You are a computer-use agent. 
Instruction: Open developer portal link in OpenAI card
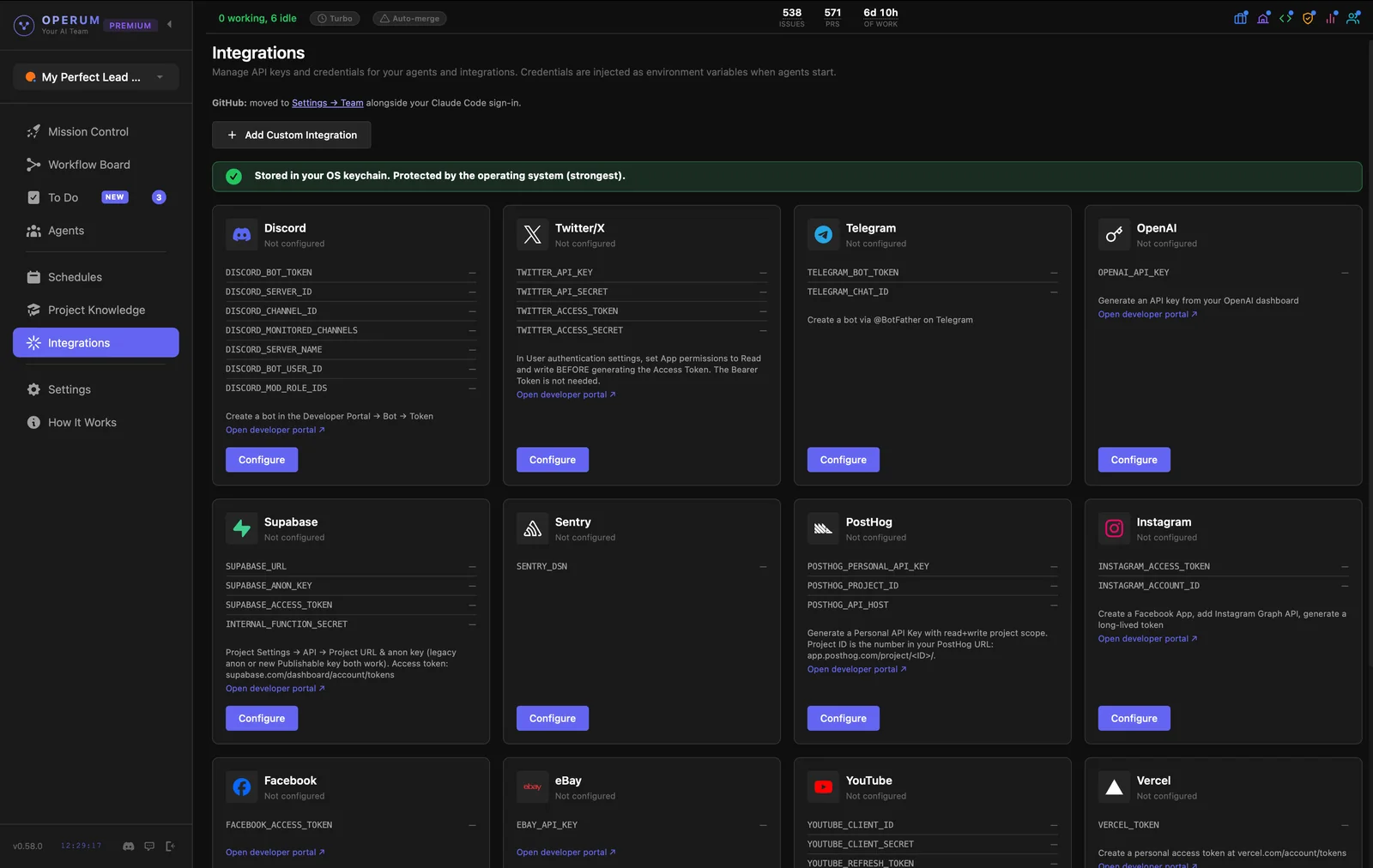click(x=1148, y=315)
